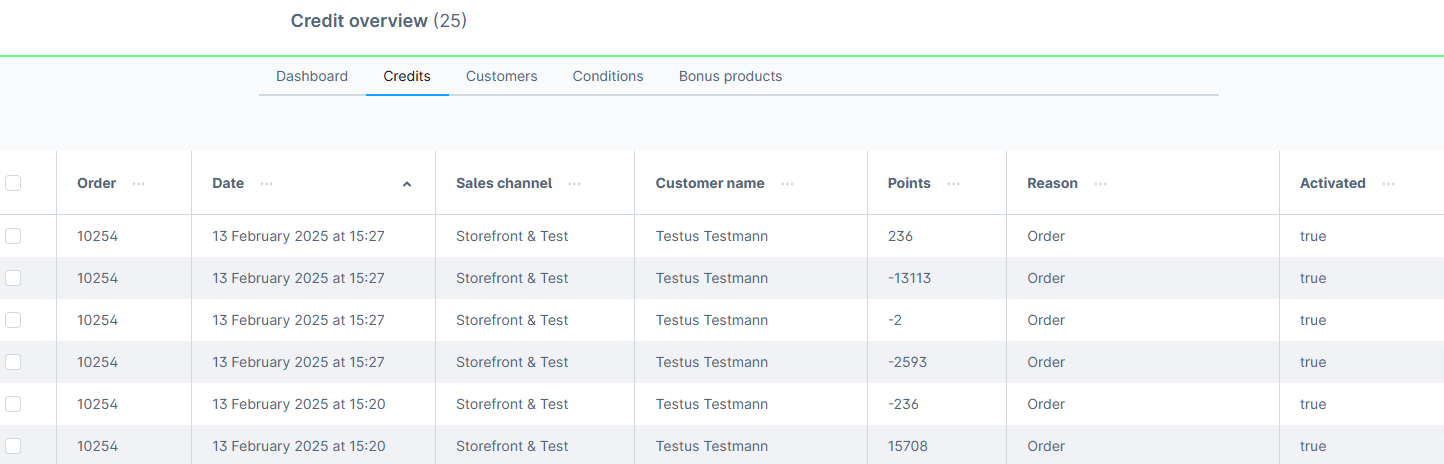Viewport: 1444px width, 464px height.
Task: Tick the select-all checkbox in table header
Action: click(13, 183)
